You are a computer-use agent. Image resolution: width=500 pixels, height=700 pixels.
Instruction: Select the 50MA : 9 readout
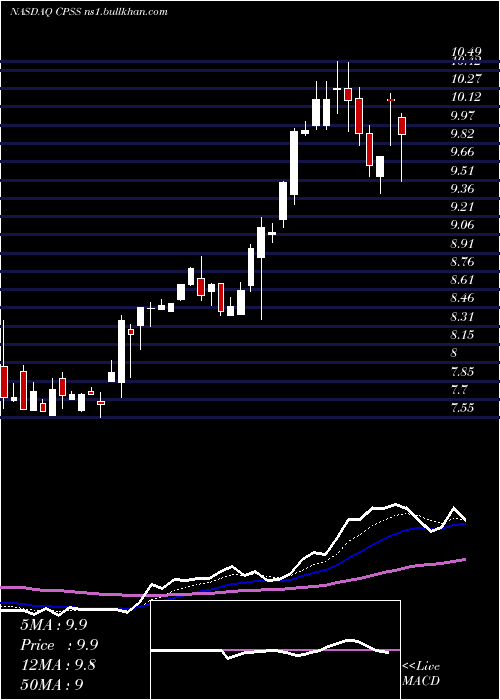(x=51, y=684)
